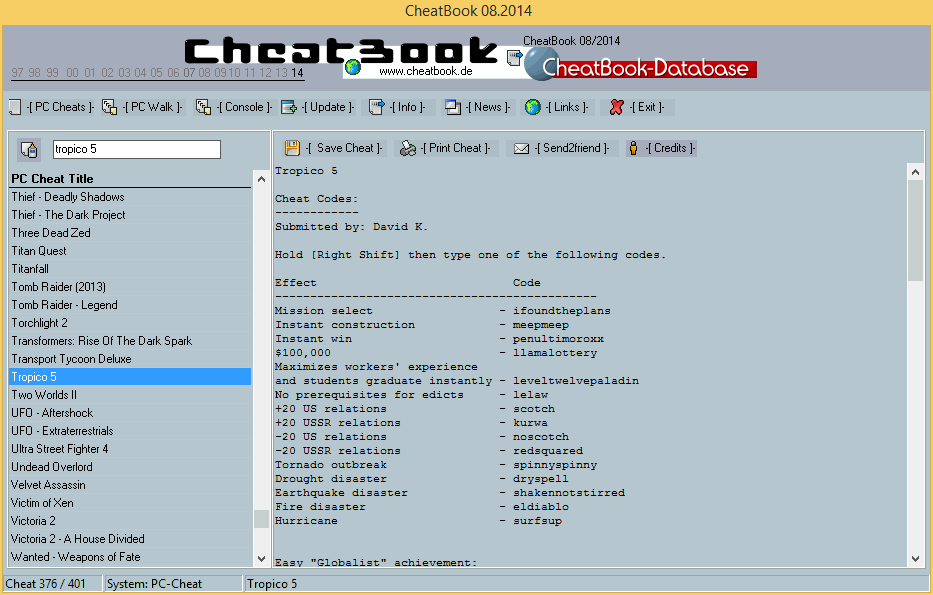Select year 07 in the year list
Image resolution: width=933 pixels, height=595 pixels.
189,73
